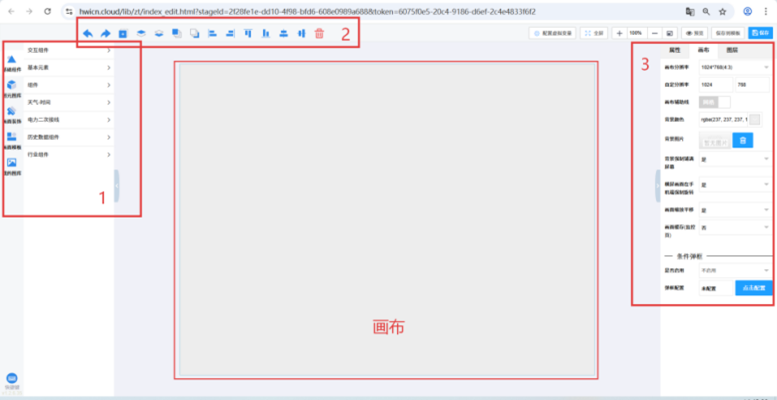
Task: Delete background image with blue trash button
Action: 742,140
